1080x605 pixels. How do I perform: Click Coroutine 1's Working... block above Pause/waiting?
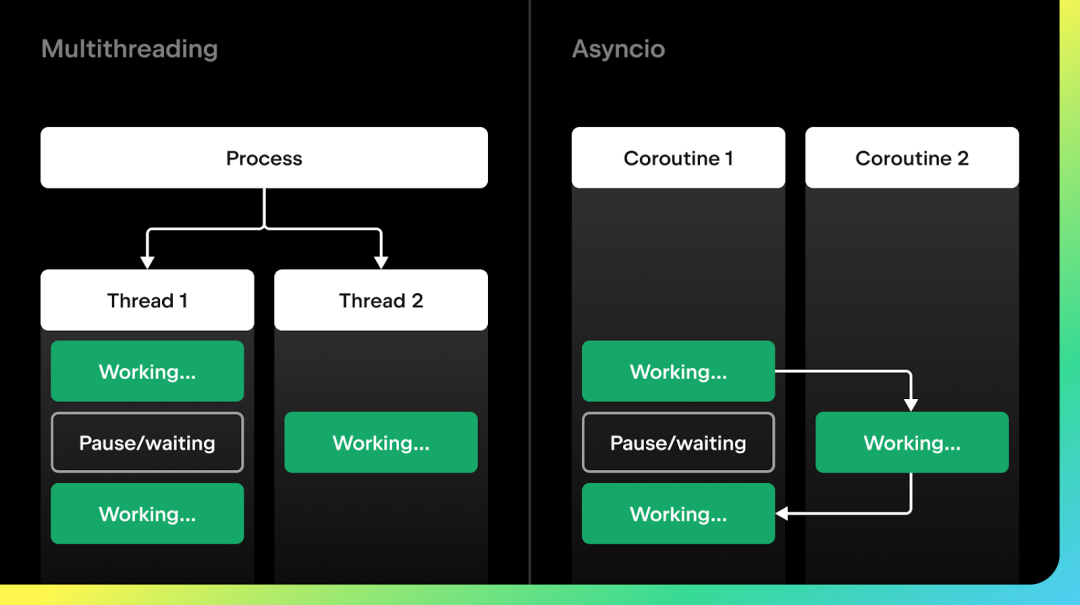tap(678, 371)
